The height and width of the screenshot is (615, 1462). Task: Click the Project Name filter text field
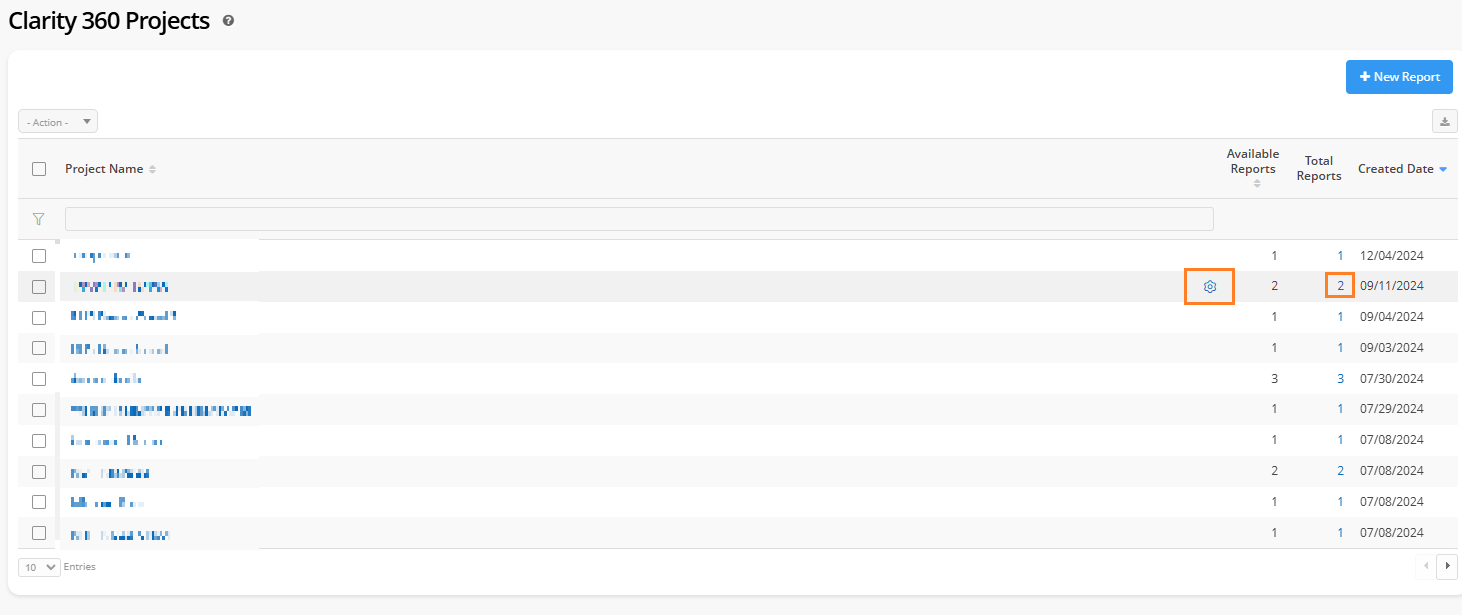(x=639, y=219)
